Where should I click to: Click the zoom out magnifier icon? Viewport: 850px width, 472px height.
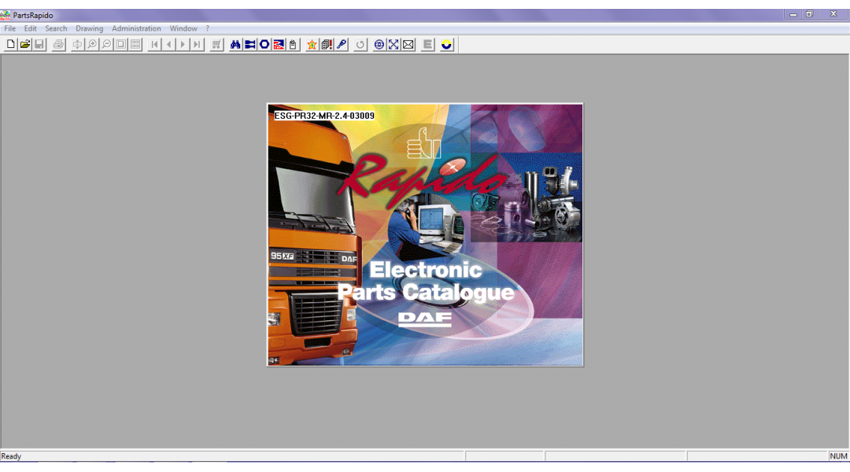107,44
